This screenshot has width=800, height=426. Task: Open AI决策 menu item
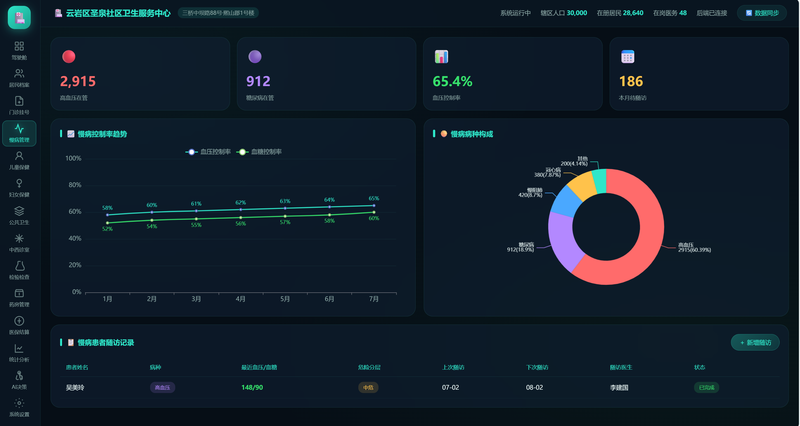(x=19, y=381)
